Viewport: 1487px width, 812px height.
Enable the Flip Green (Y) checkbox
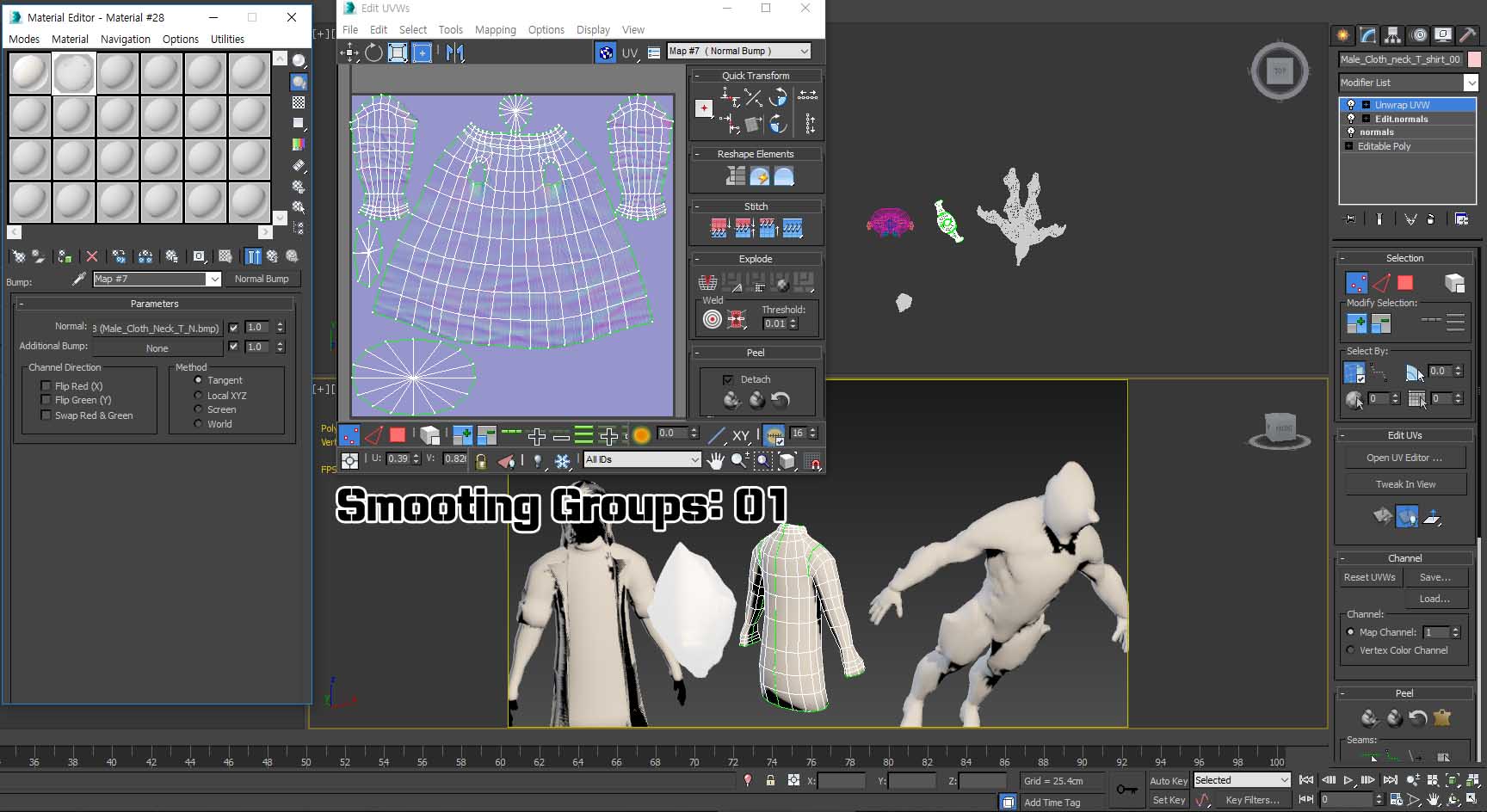pyautogui.click(x=46, y=400)
